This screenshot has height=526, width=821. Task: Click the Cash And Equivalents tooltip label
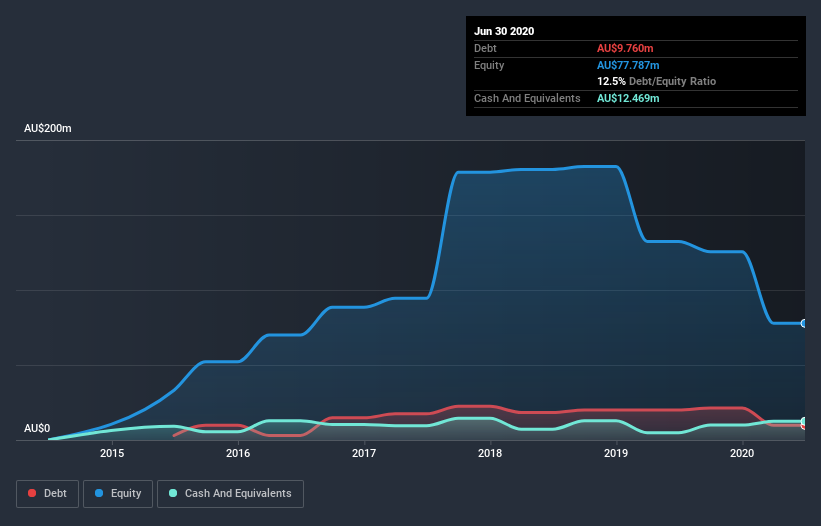pyautogui.click(x=527, y=98)
